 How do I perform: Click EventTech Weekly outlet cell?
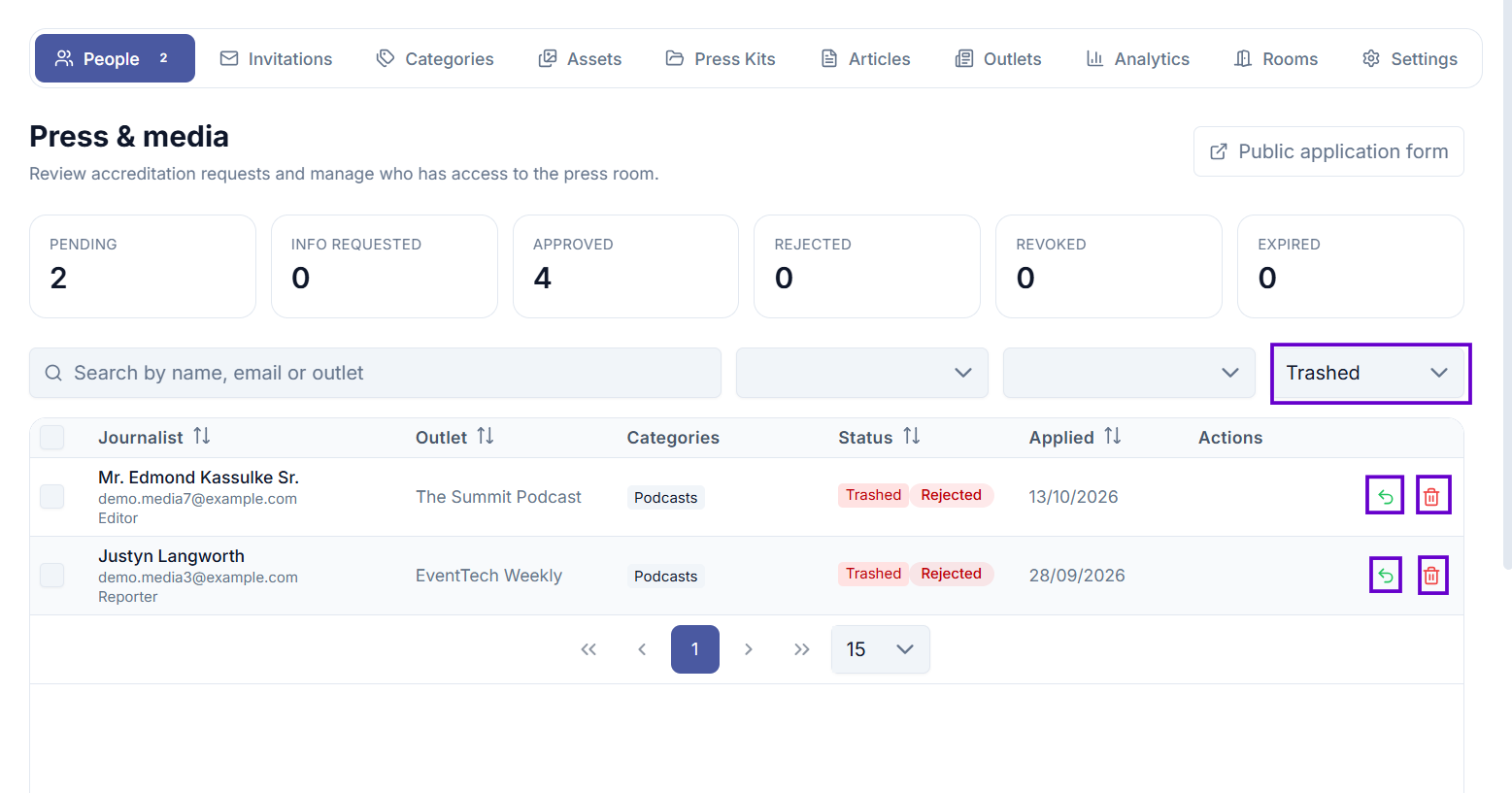488,576
